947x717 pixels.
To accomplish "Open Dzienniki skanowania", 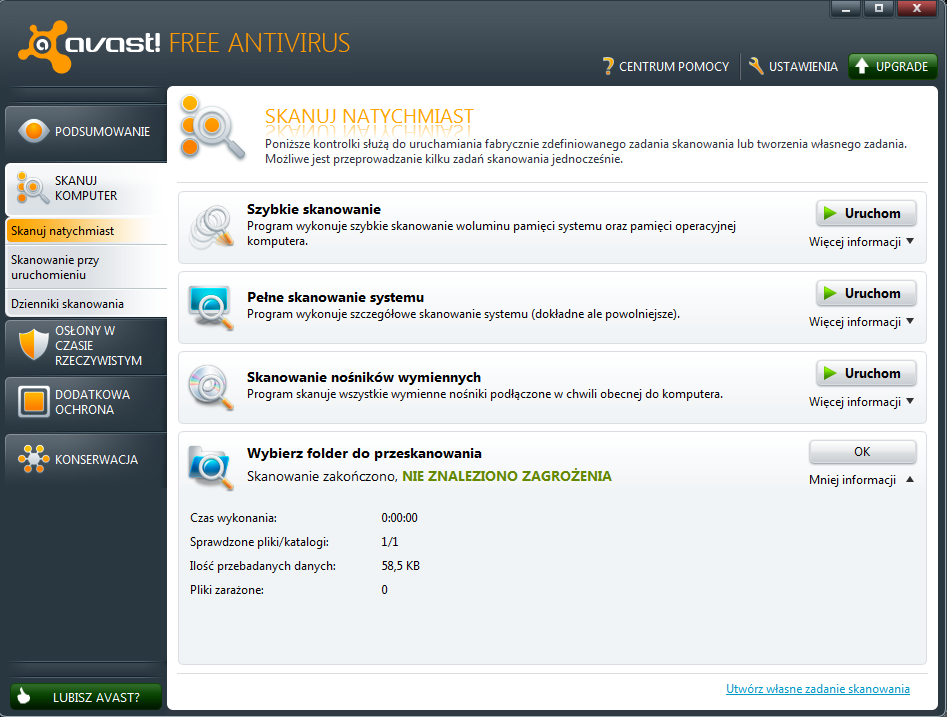I will click(x=86, y=304).
